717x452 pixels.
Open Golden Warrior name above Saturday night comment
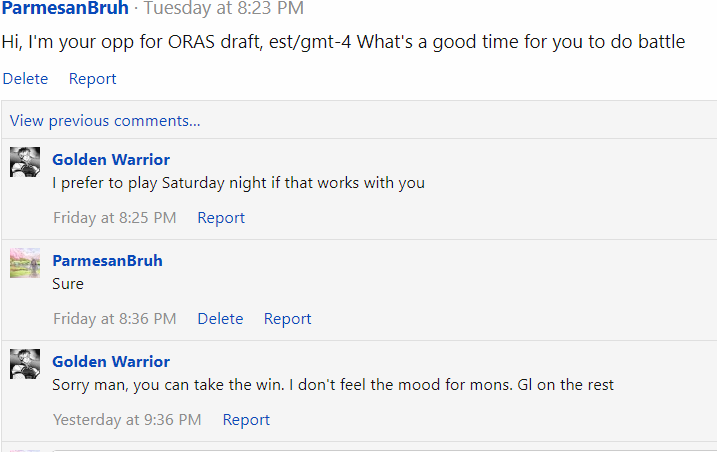click(111, 159)
